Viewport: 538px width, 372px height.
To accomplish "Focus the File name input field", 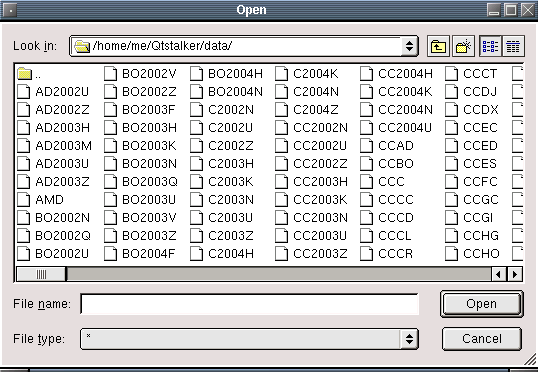I will coord(250,304).
